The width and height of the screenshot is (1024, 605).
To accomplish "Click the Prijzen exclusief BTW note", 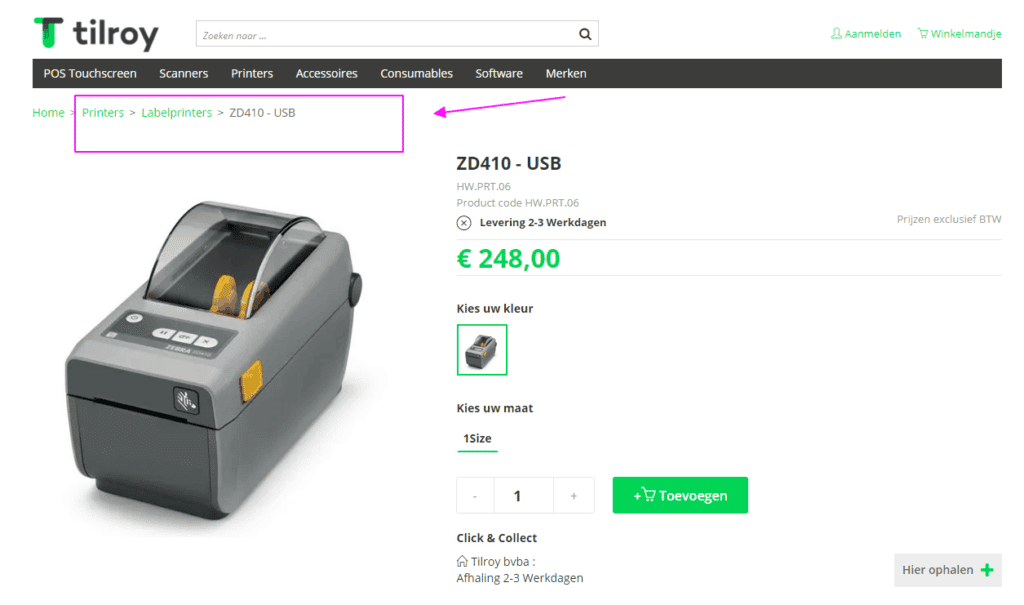I will coord(949,219).
